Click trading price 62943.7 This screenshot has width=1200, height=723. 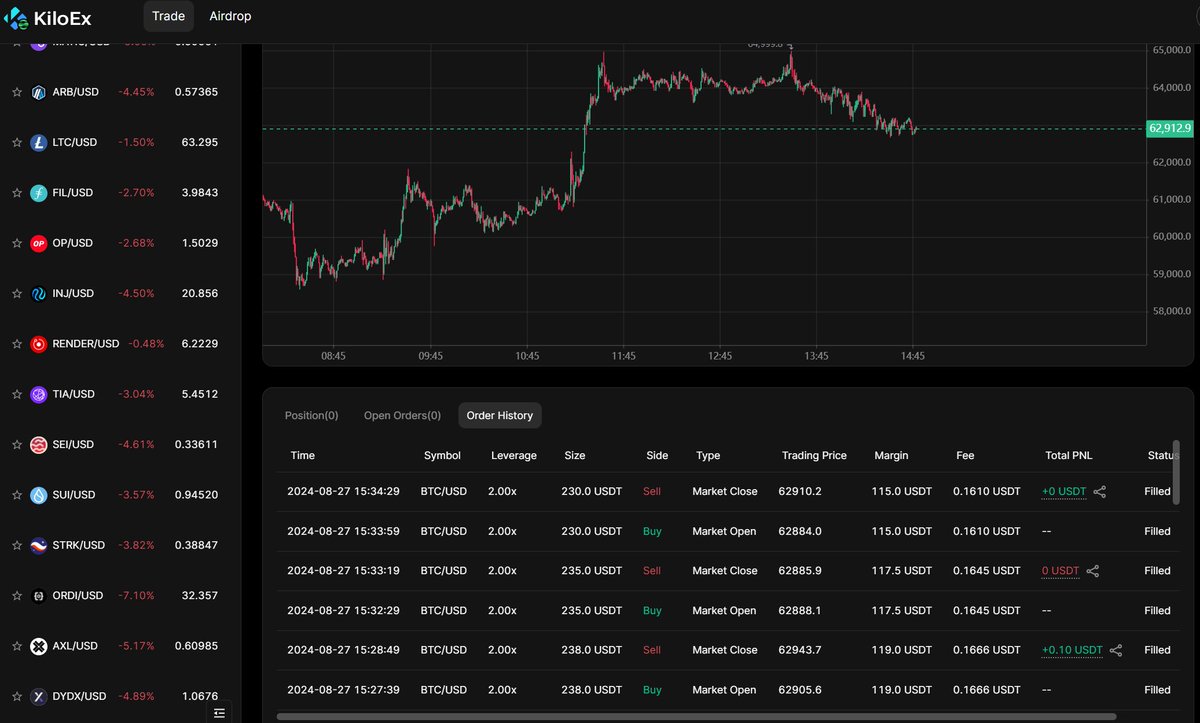coord(800,650)
